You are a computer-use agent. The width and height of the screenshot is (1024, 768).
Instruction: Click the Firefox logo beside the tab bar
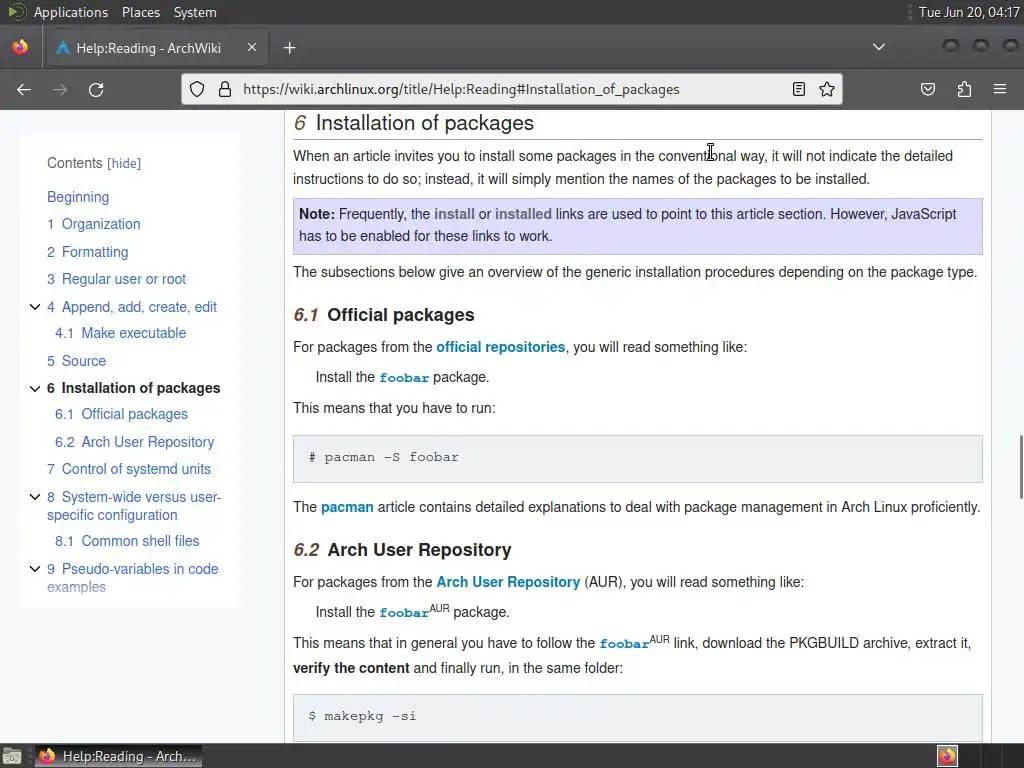pyautogui.click(x=20, y=47)
